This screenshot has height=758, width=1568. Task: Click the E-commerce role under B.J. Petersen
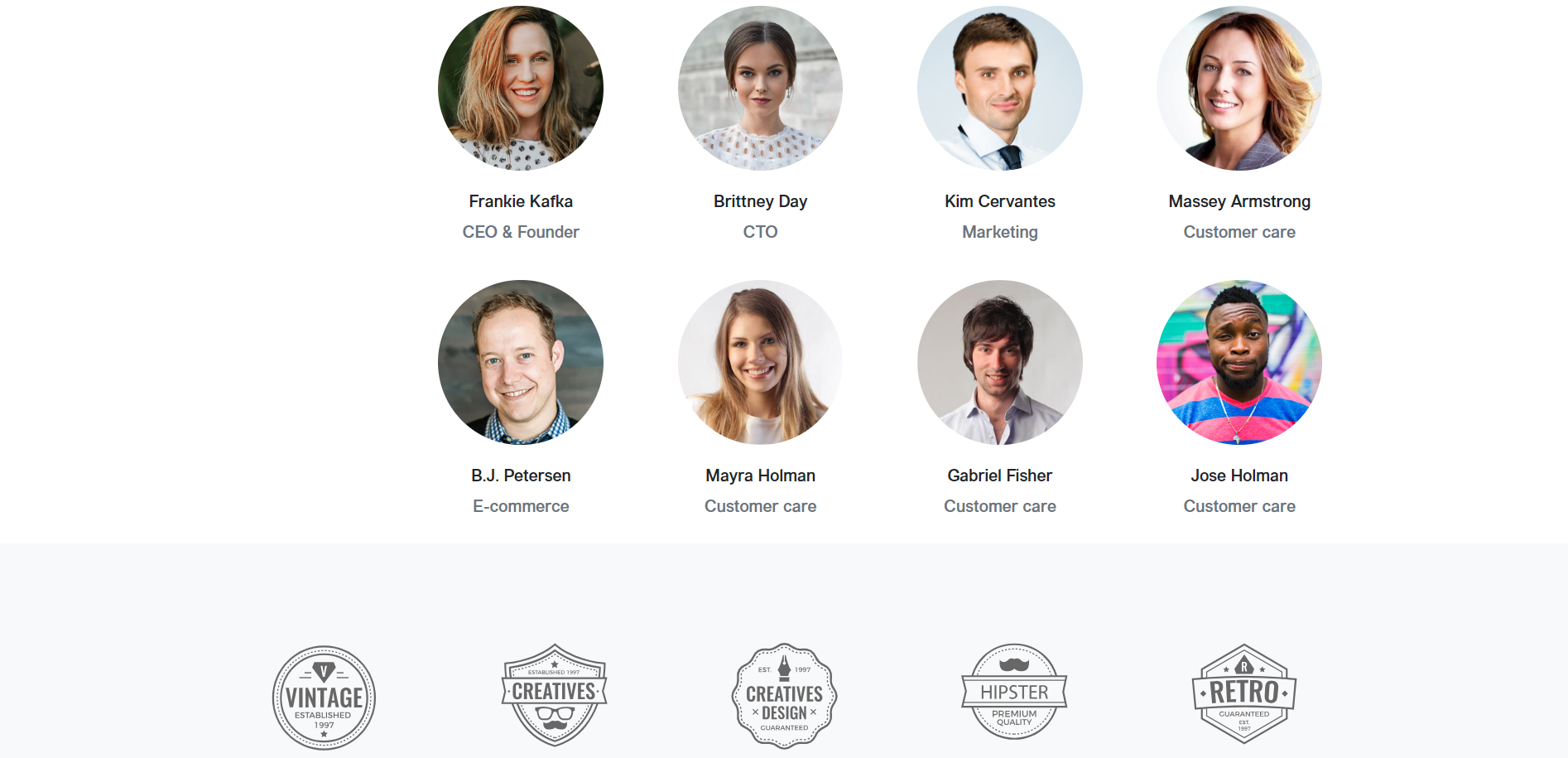tap(521, 506)
